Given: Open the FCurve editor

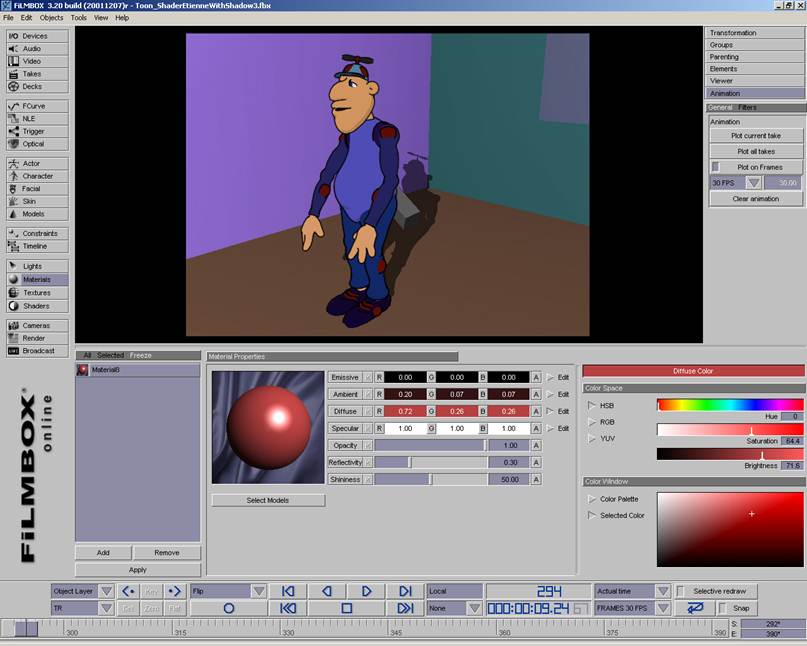Looking at the screenshot, I should tap(37, 106).
